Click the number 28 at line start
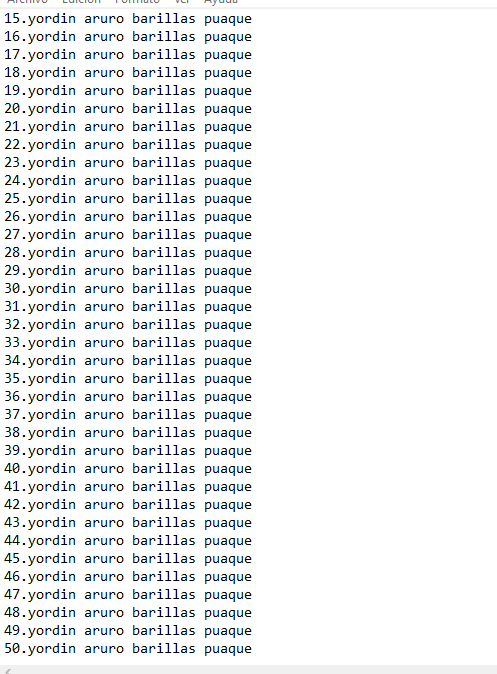This screenshot has width=497, height=674. [12, 253]
